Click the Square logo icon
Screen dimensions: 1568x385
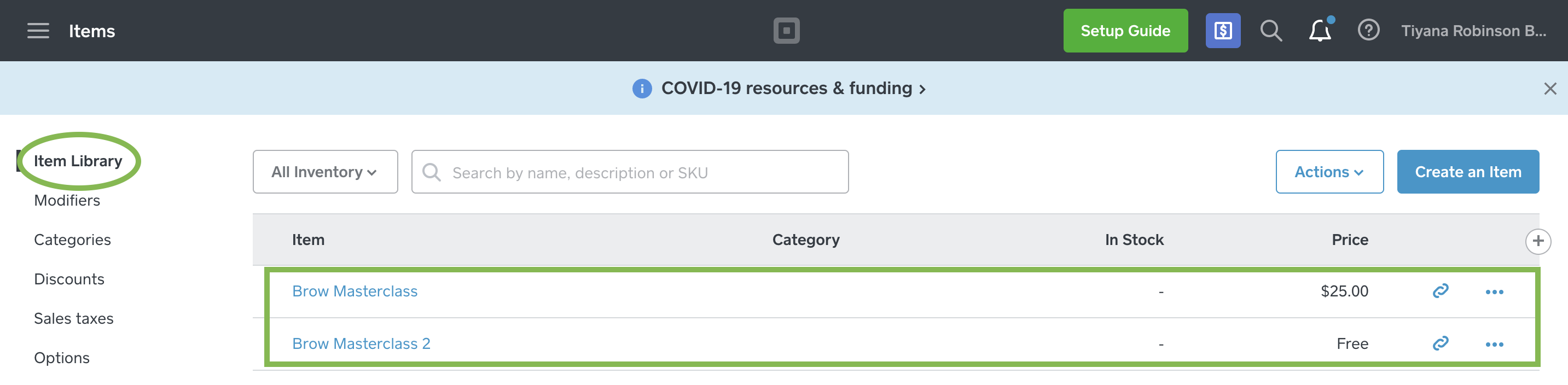tap(786, 31)
